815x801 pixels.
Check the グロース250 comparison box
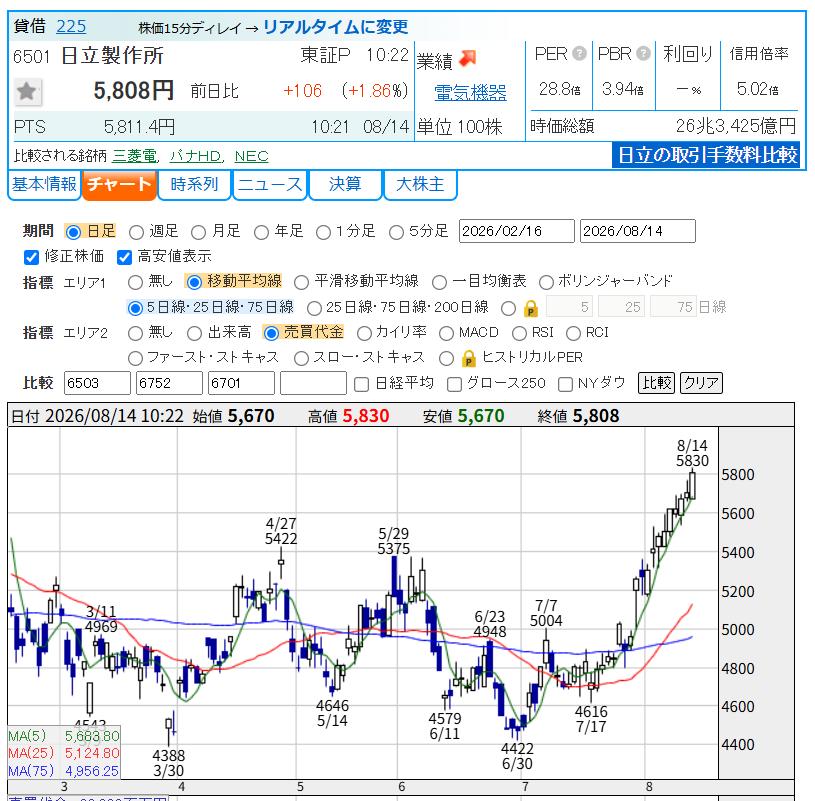[x=454, y=384]
